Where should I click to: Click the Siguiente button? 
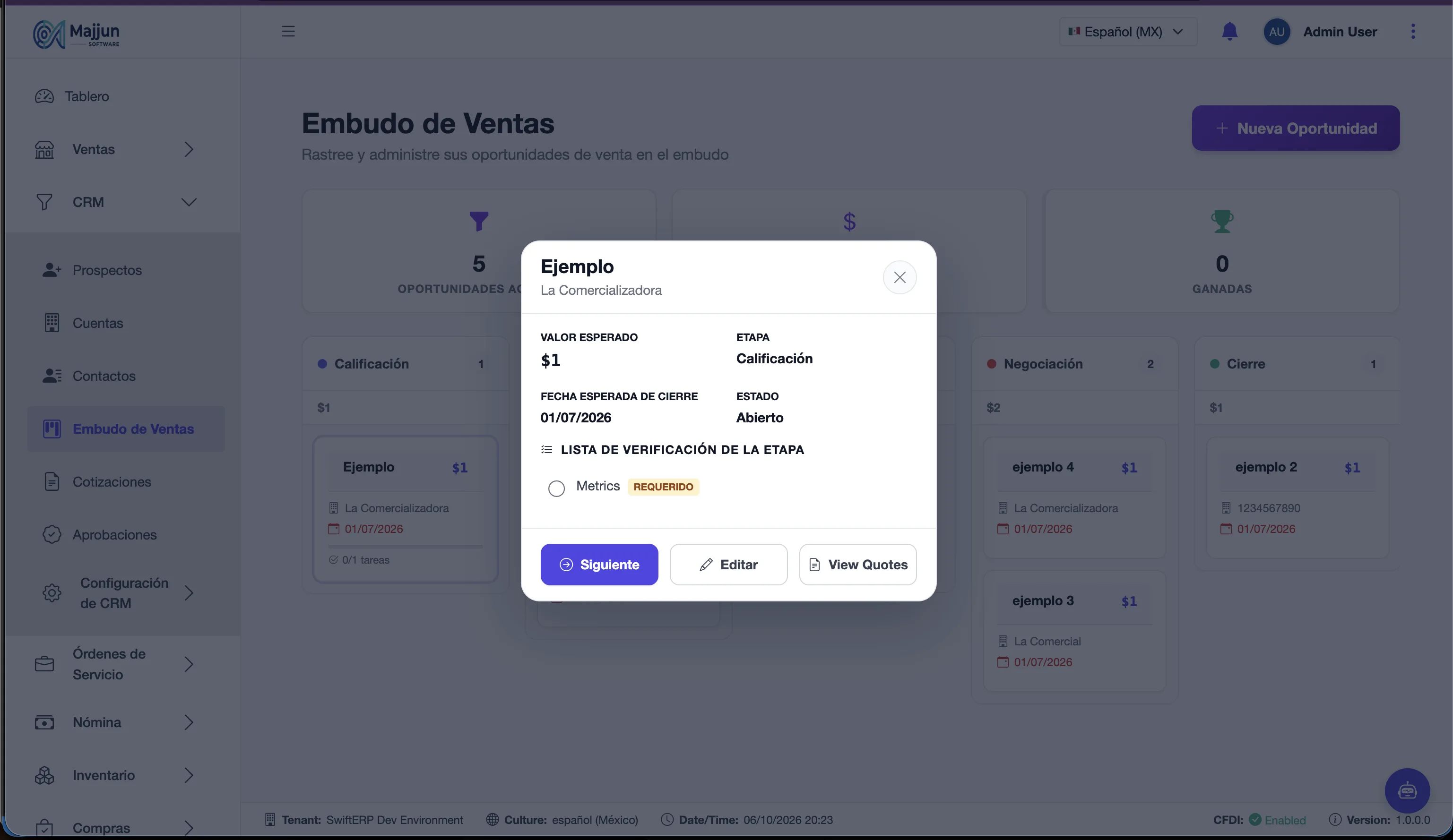[599, 565]
